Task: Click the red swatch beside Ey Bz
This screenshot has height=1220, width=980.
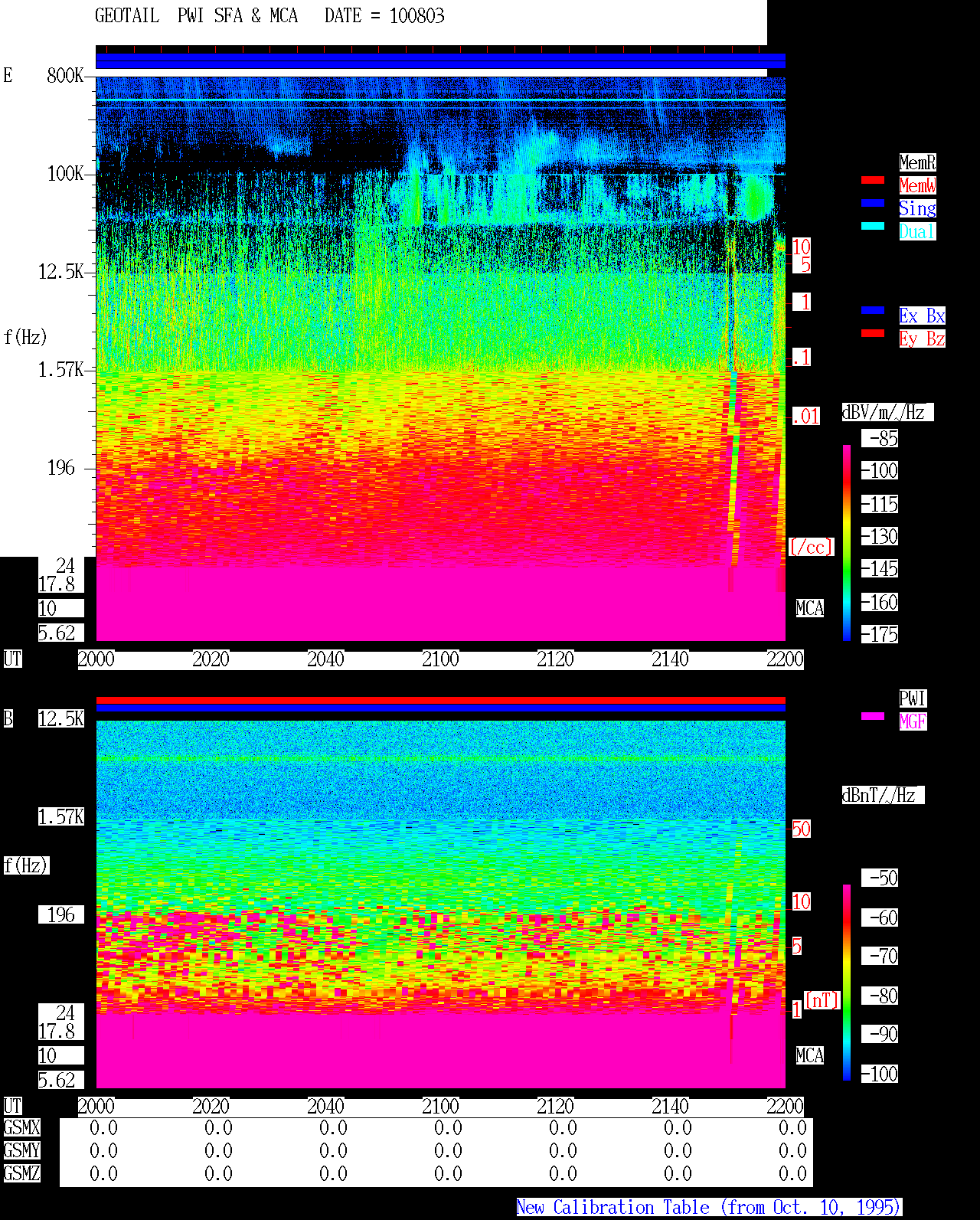Action: click(873, 333)
